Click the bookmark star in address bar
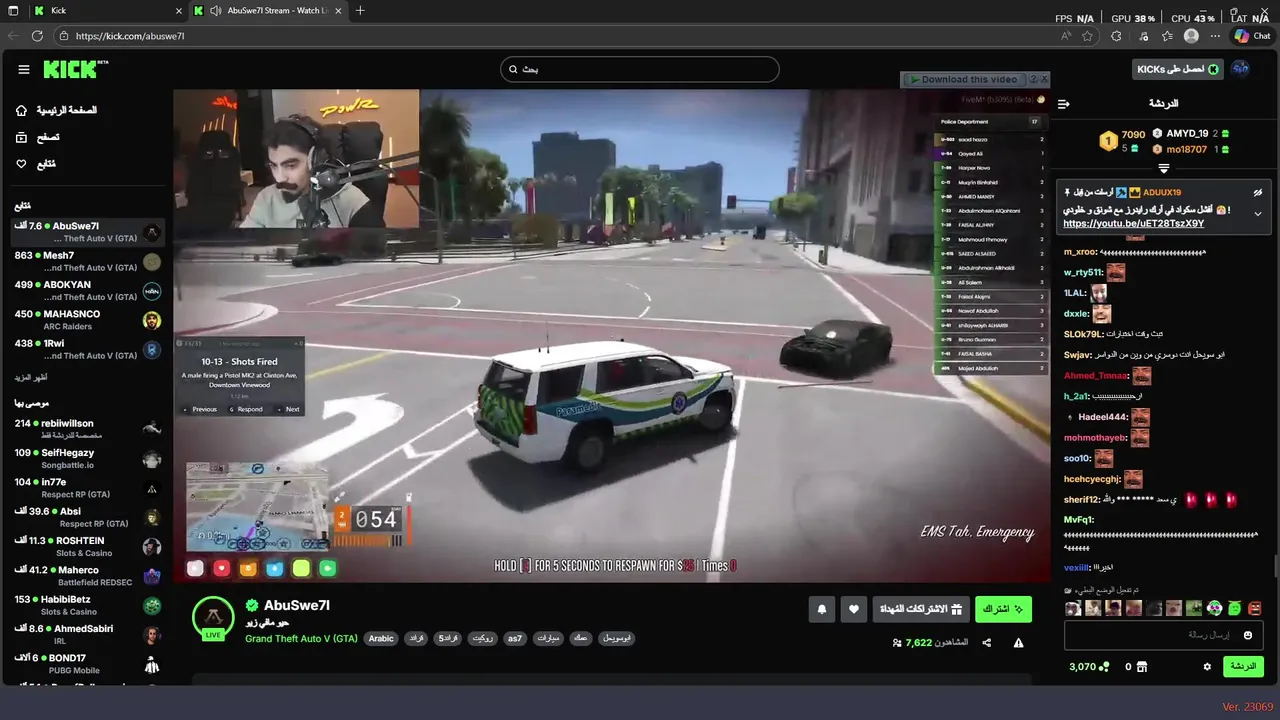 [1087, 36]
